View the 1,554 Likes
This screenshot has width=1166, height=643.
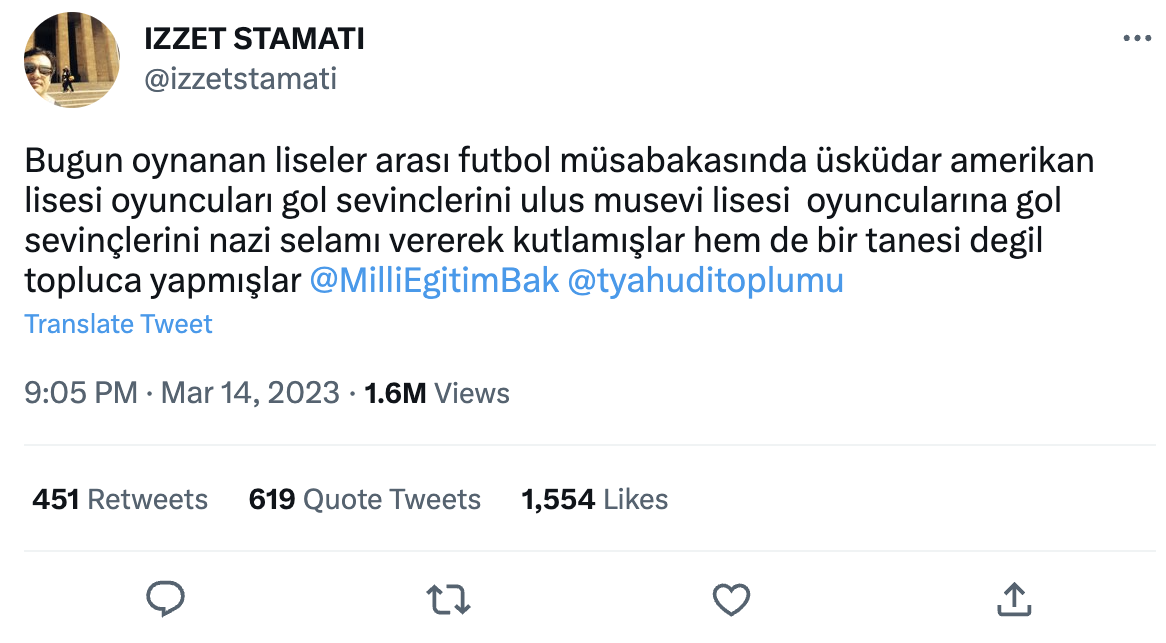594,499
